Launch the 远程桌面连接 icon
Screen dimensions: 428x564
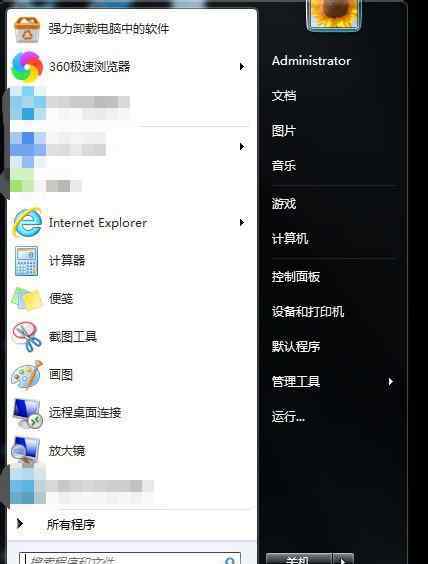click(27, 413)
